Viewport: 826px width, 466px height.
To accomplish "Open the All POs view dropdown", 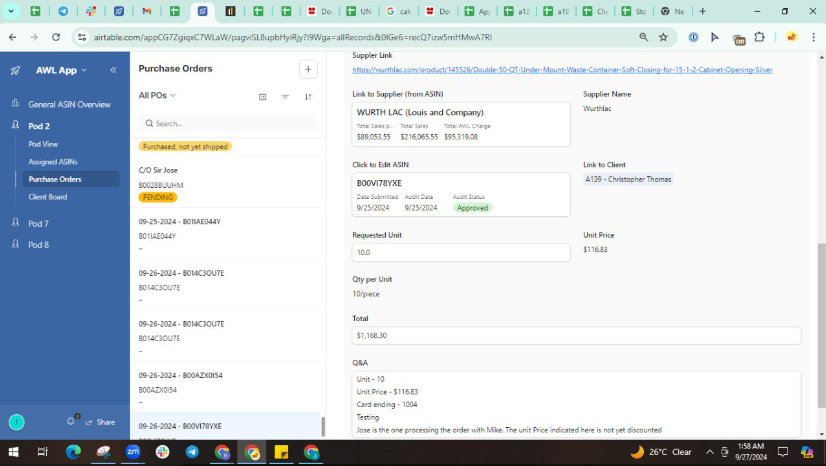I will 157,95.
